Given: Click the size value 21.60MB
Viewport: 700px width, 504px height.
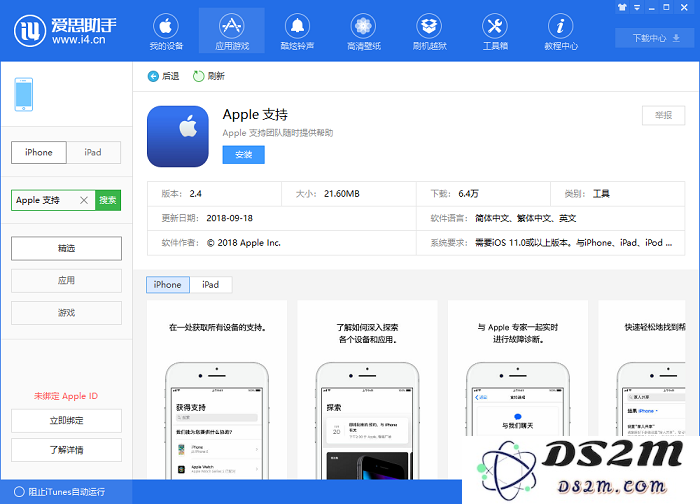Looking at the screenshot, I should point(342,194).
